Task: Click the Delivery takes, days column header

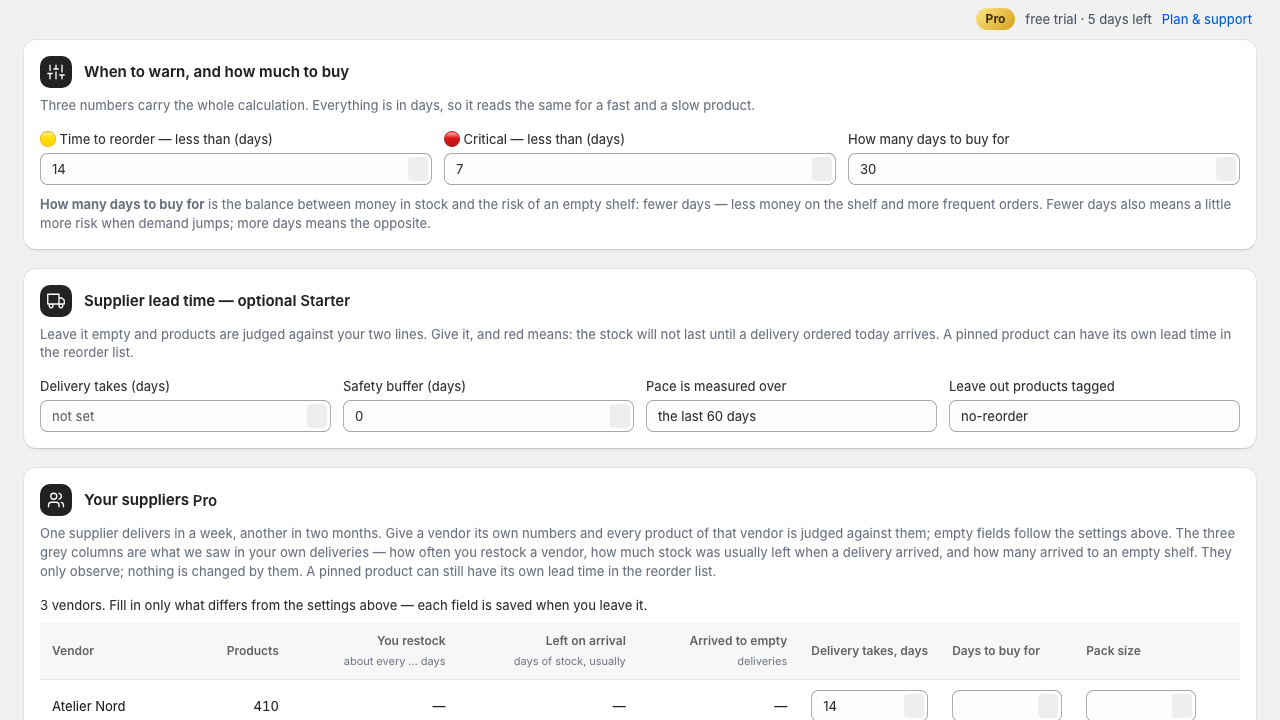Action: click(869, 651)
